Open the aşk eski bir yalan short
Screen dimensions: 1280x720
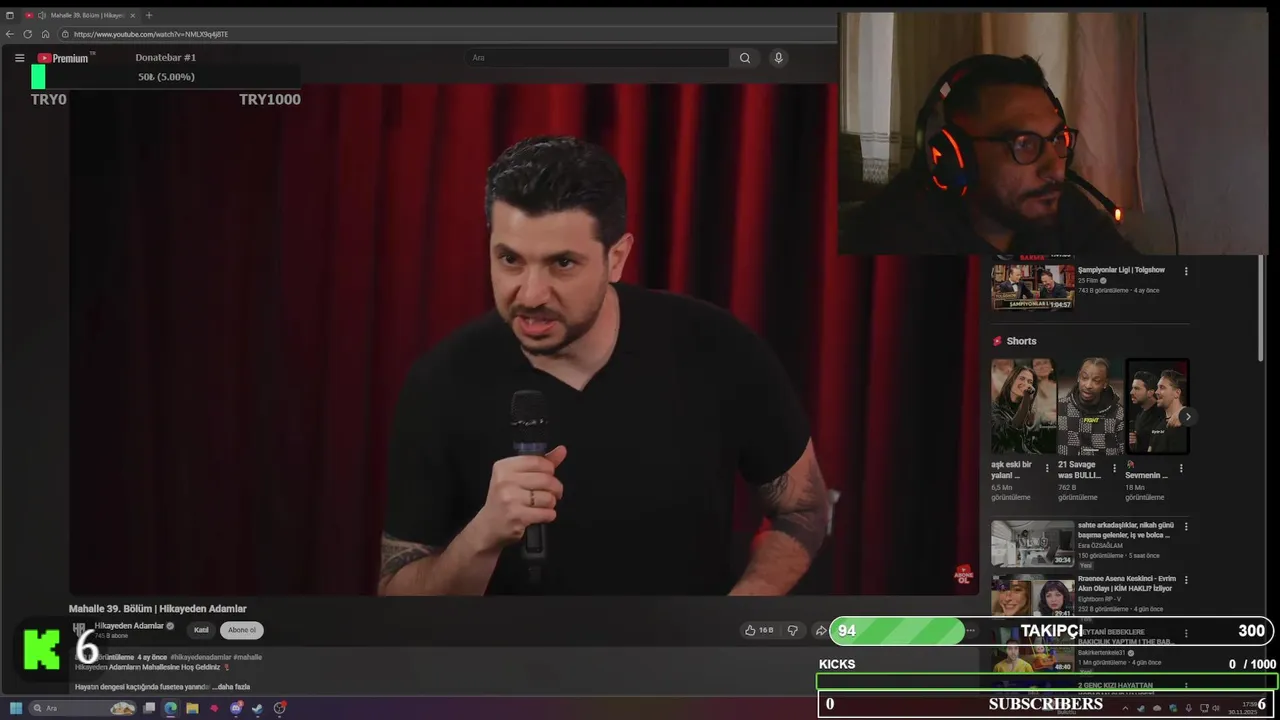coord(1022,407)
